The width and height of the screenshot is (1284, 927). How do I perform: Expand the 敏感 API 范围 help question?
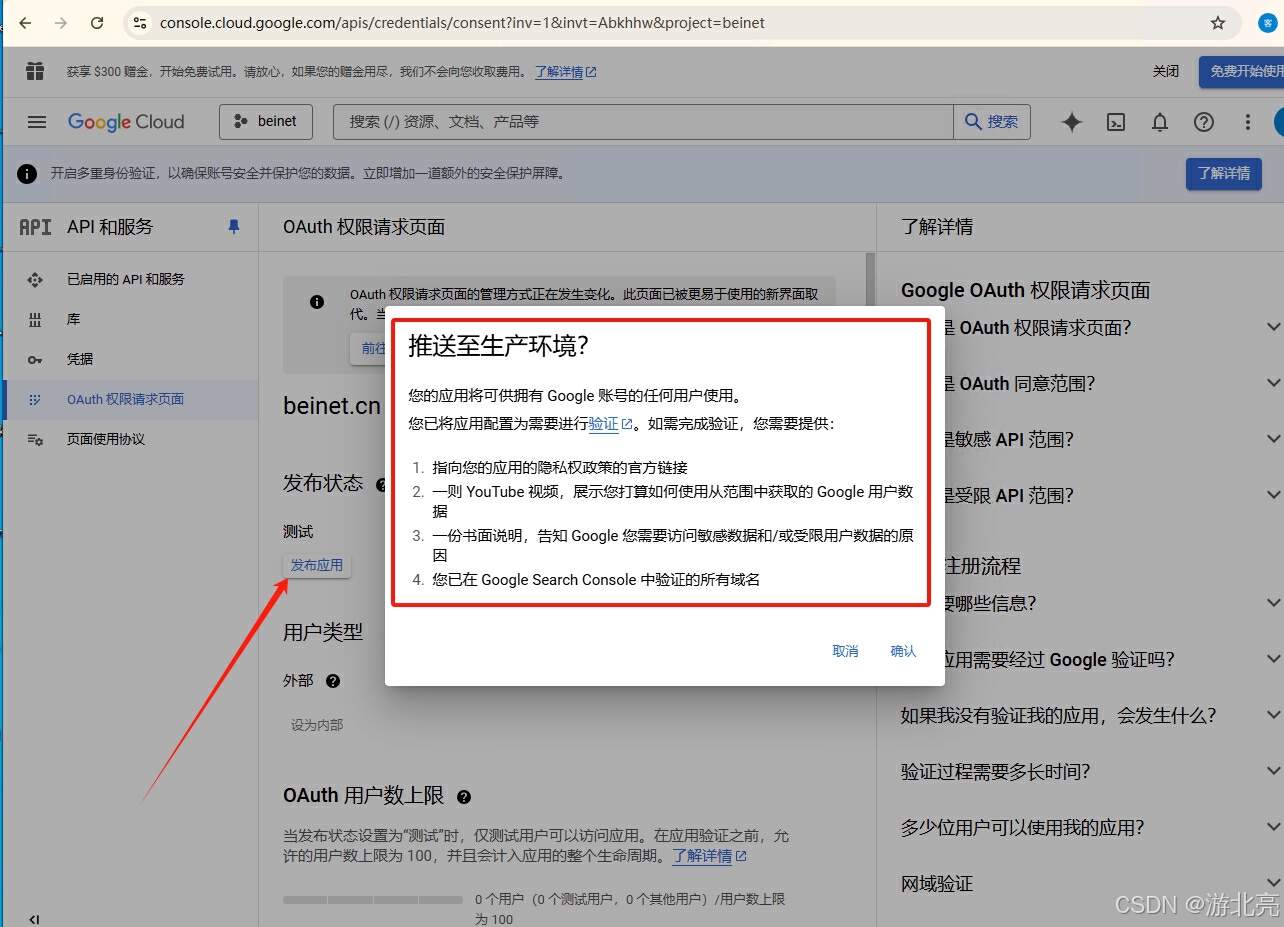(x=1273, y=439)
